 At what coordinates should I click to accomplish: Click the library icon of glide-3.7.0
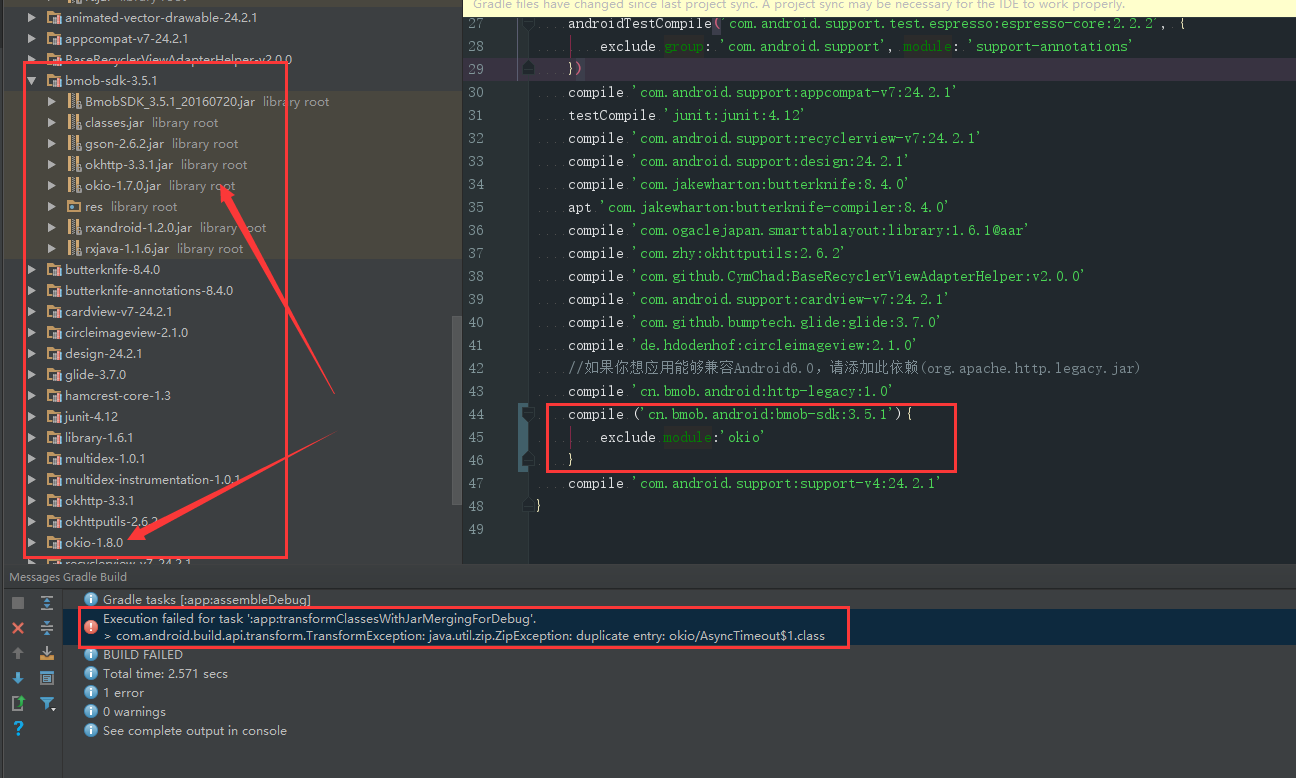tap(54, 375)
